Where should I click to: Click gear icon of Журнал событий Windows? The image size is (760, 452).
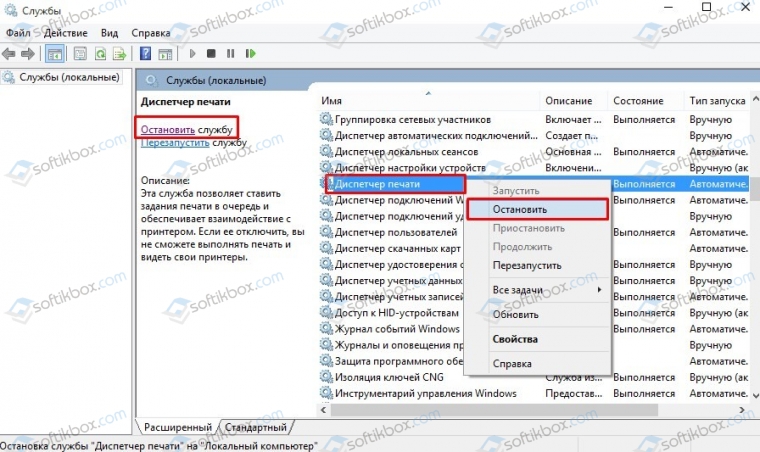(x=326, y=328)
